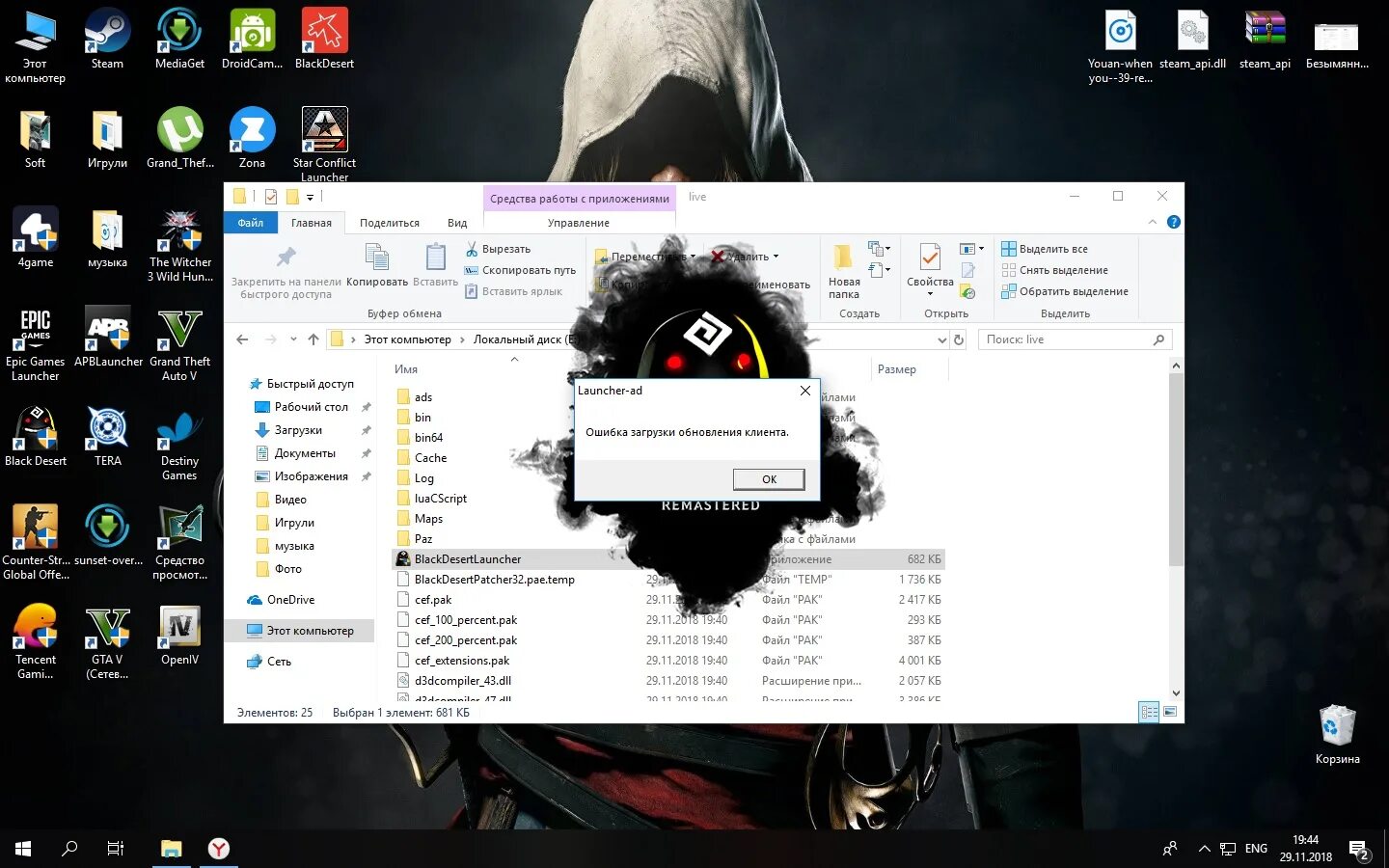The width and height of the screenshot is (1389, 868).
Task: Expand the address bar history dropdown
Action: coord(942,339)
